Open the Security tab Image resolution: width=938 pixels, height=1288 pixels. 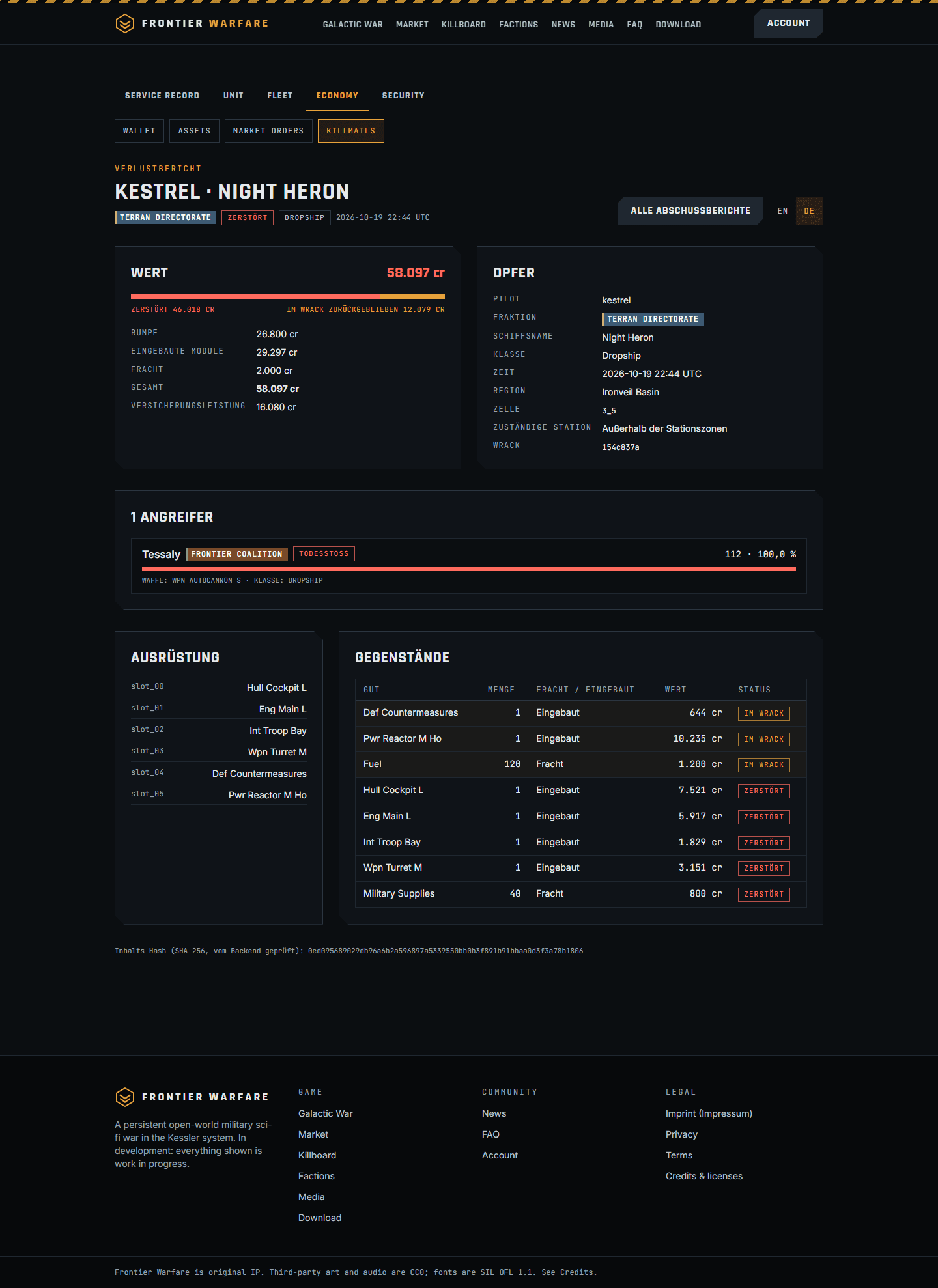click(x=403, y=96)
